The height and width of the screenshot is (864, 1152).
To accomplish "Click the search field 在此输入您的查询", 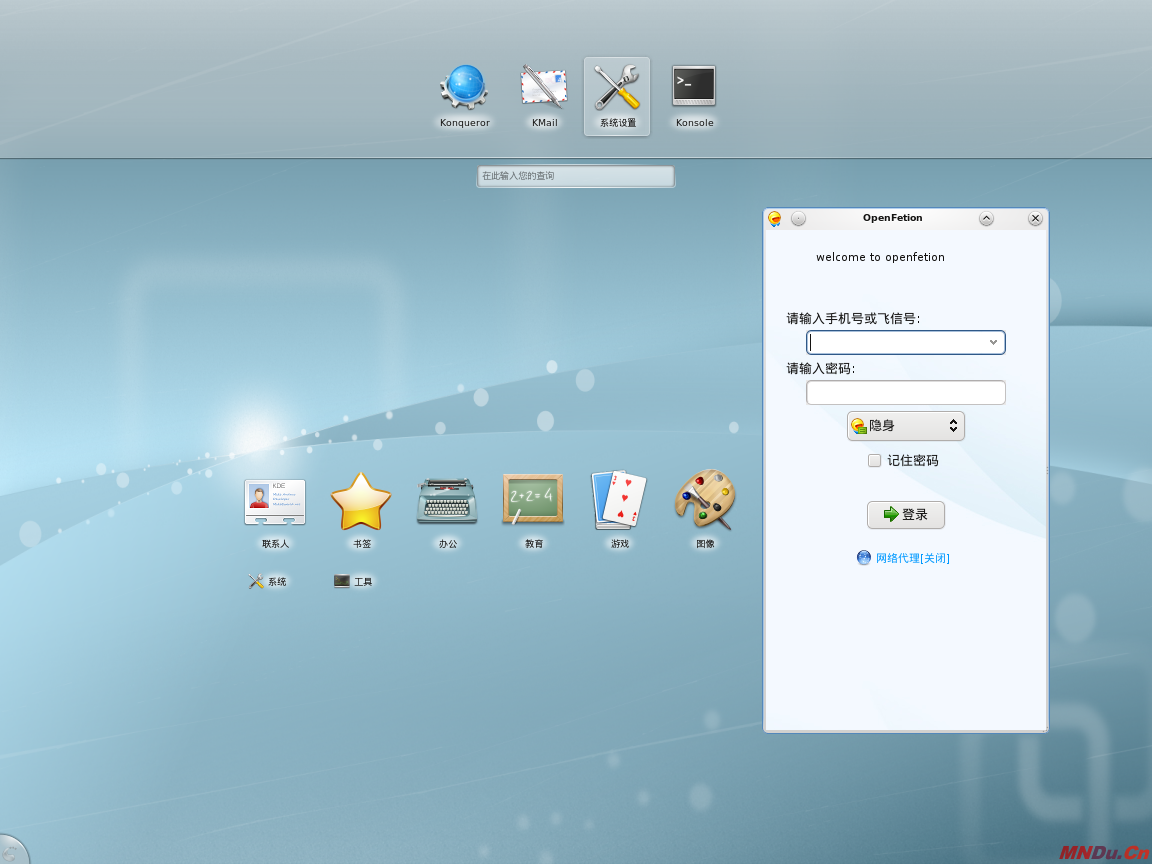I will pos(576,176).
